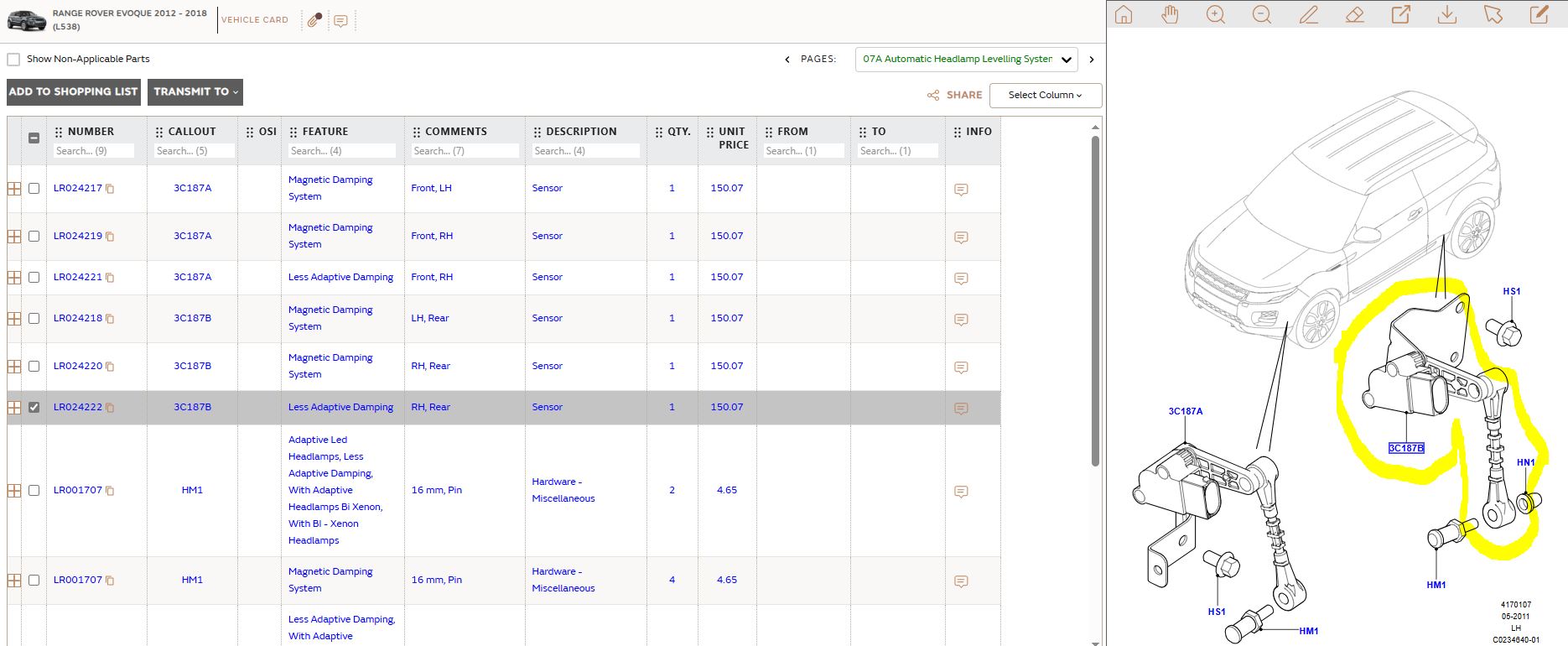1568x646 pixels.
Task: Open the Pages dropdown for Headlamp Levelling
Action: (967, 60)
